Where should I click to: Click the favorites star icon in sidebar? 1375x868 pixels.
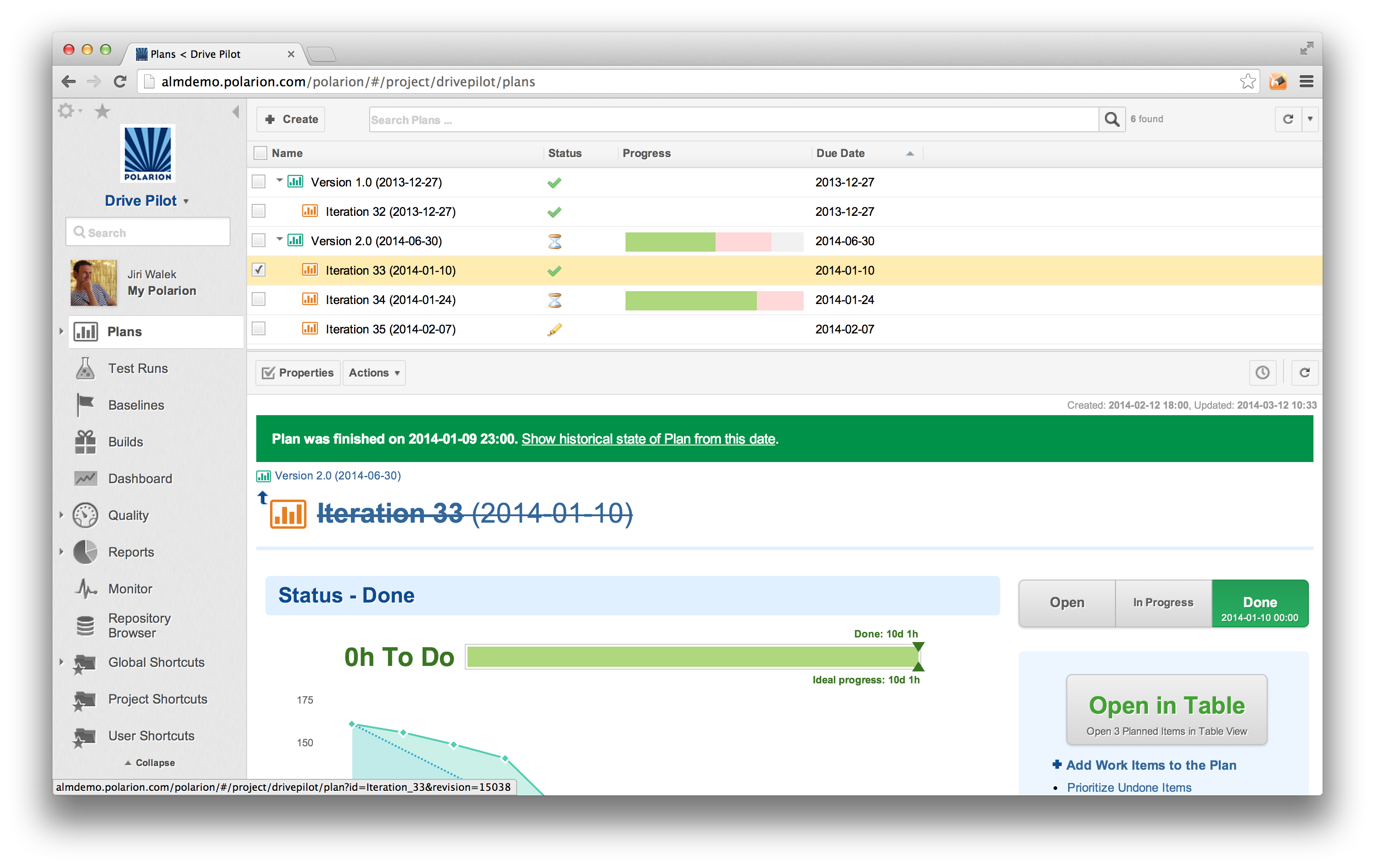tap(102, 111)
